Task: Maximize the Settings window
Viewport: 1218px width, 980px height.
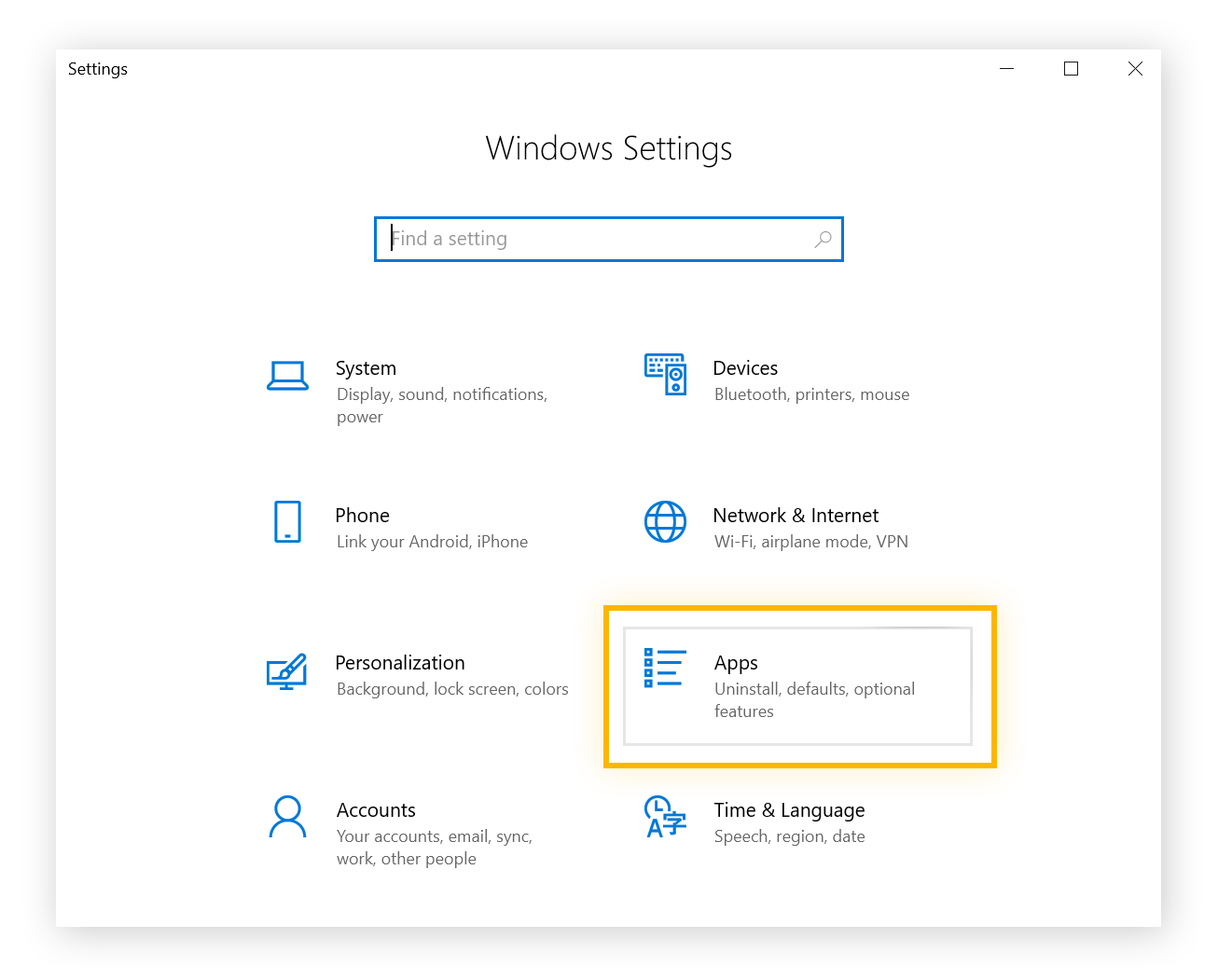Action: tap(1071, 69)
